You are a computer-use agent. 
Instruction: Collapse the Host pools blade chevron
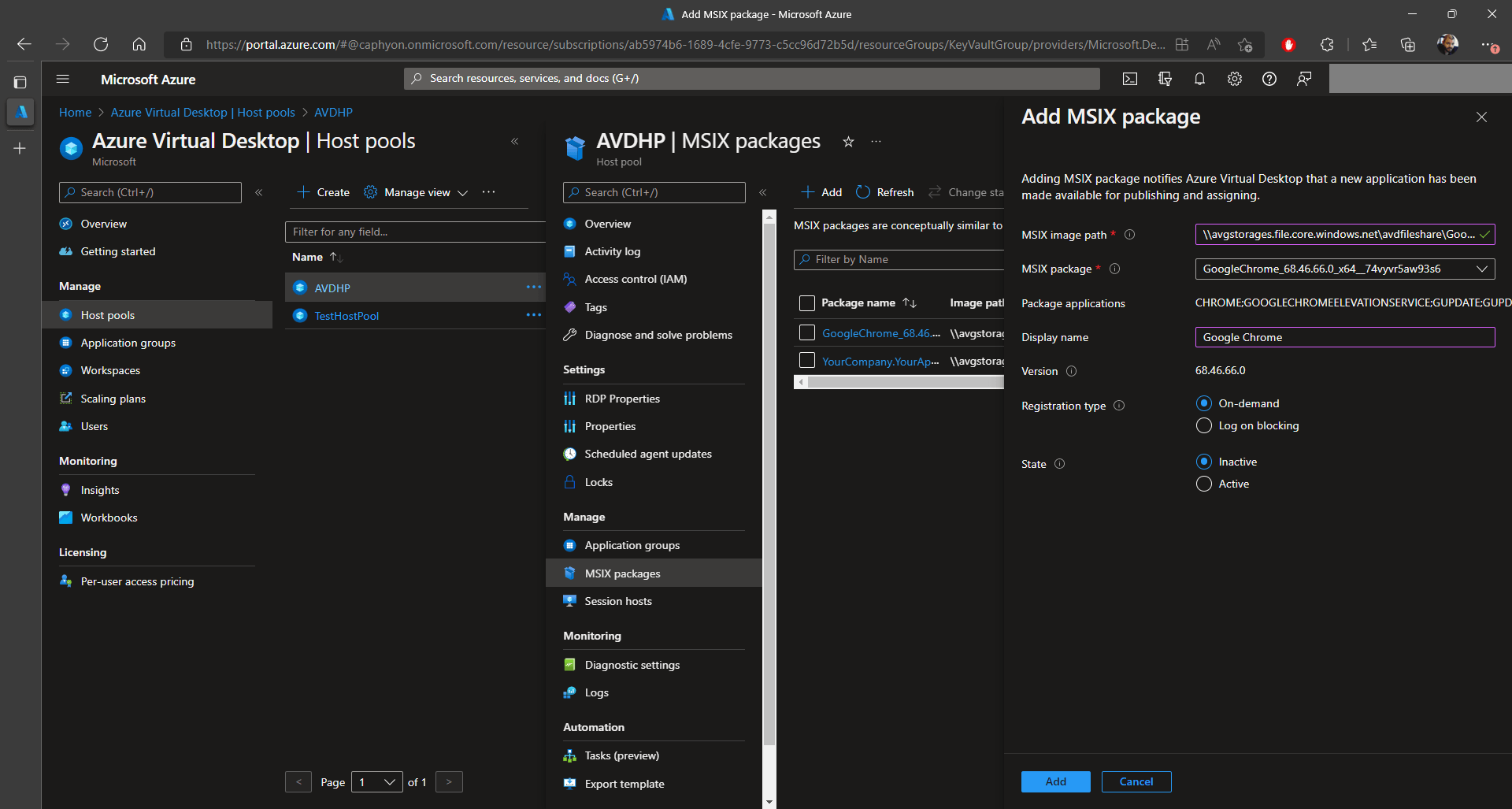click(515, 142)
